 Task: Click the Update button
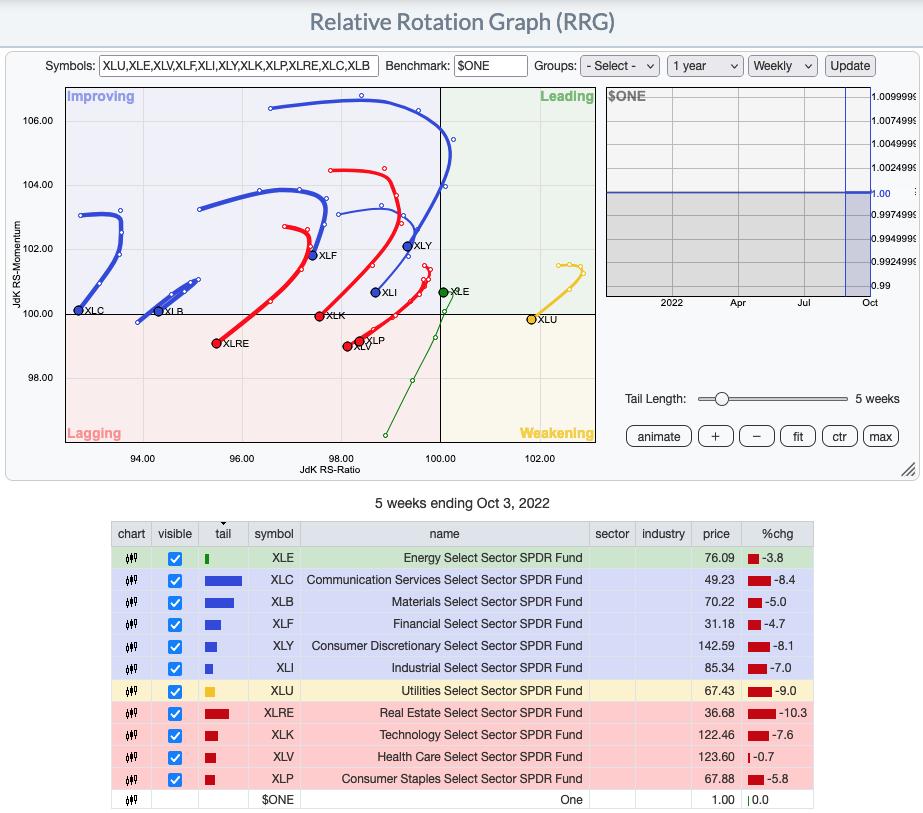(x=850, y=66)
